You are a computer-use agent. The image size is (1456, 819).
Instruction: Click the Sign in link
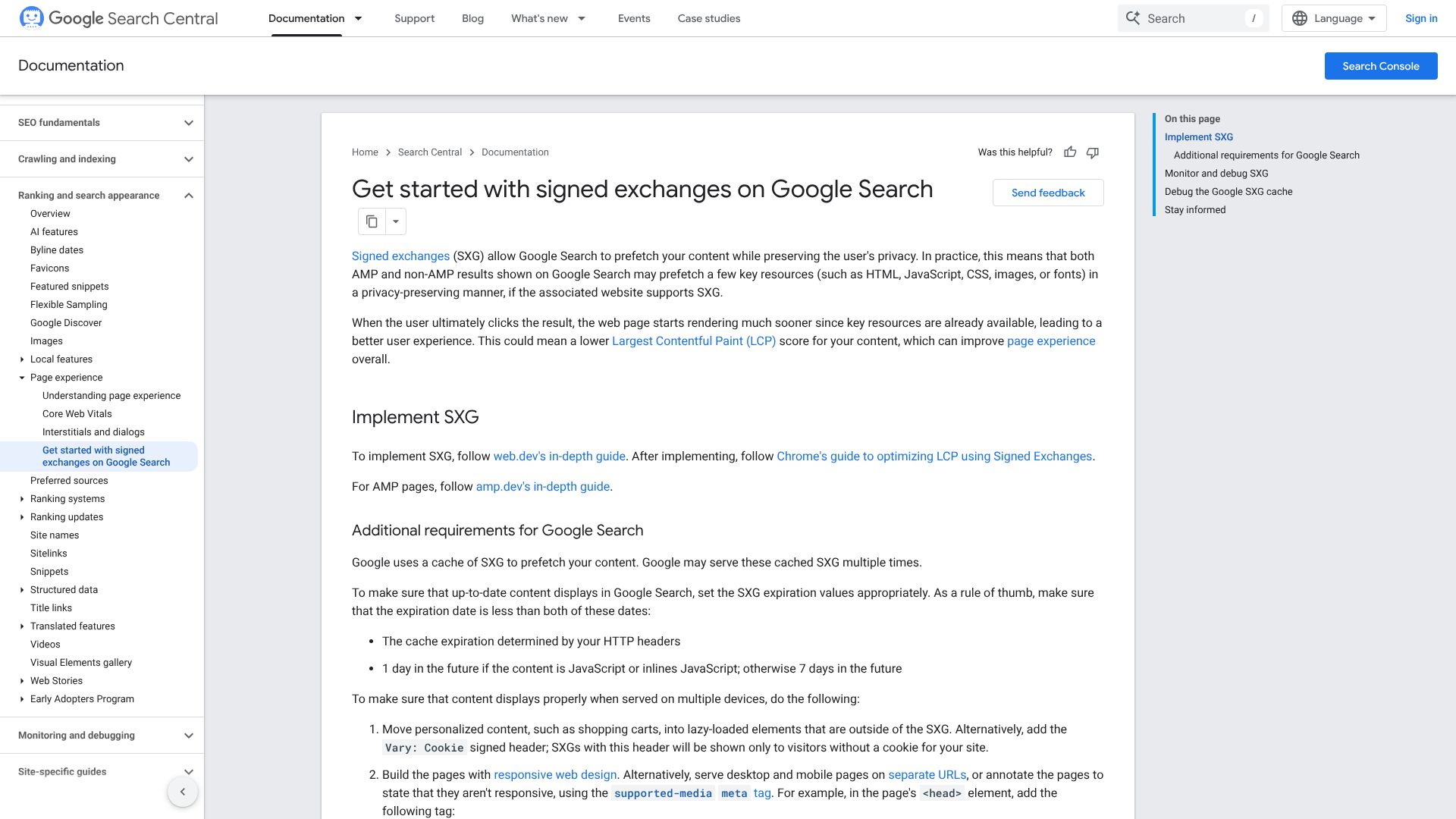(x=1421, y=18)
